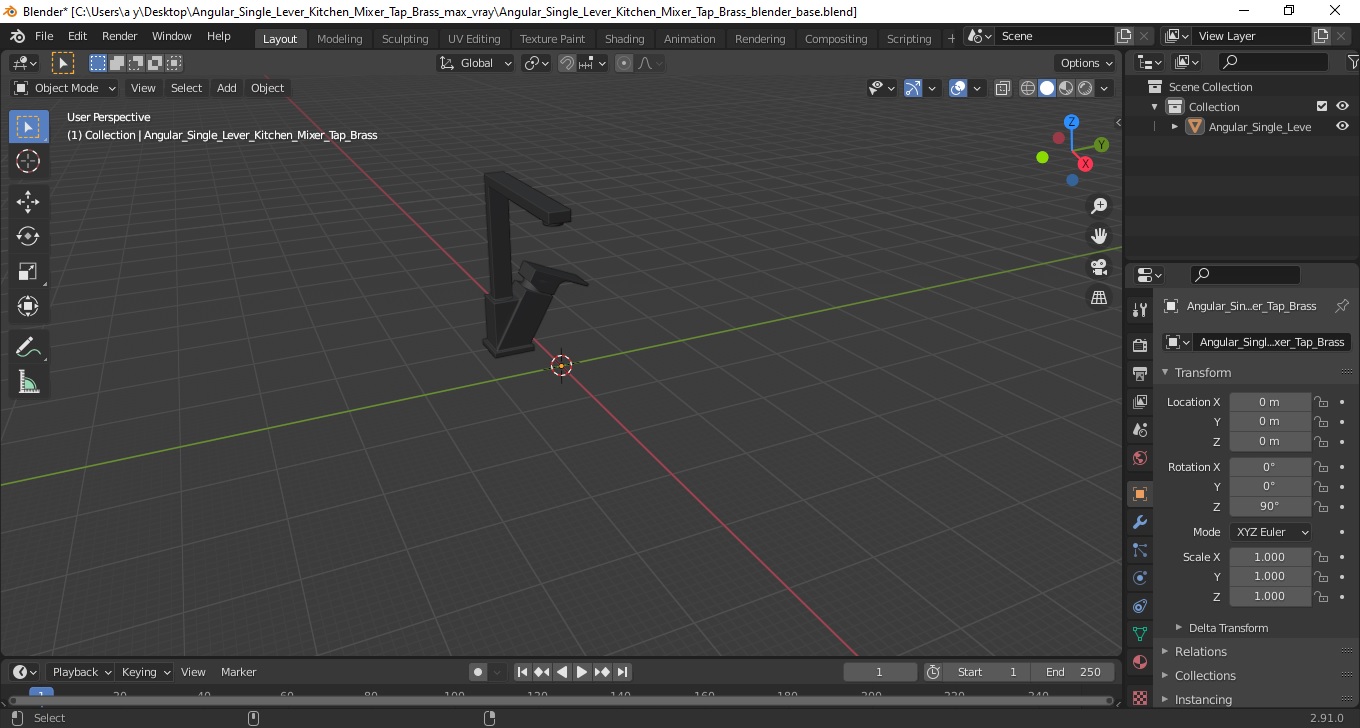Viewport: 1360px width, 728px height.
Task: Select the Rotate tool
Action: click(28, 237)
